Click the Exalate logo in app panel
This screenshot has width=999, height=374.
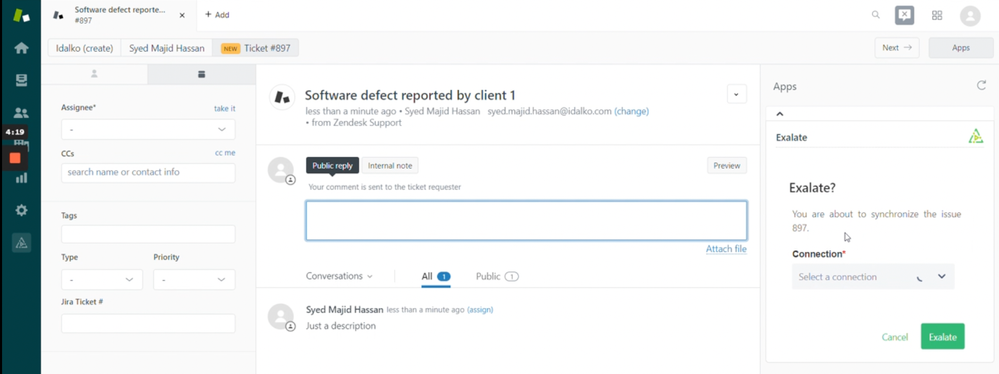coord(975,136)
